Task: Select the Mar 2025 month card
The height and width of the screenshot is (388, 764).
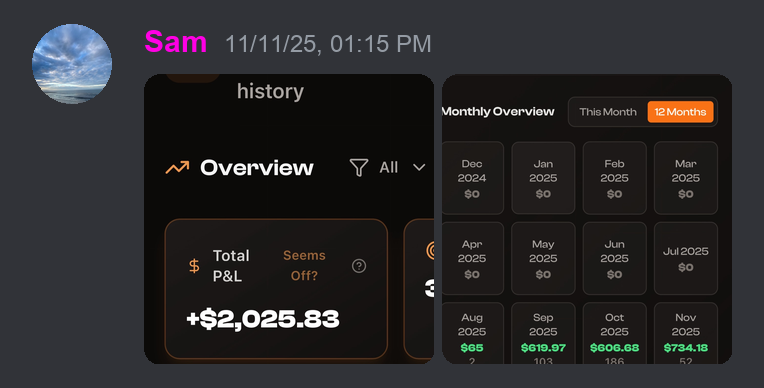Action: click(686, 178)
